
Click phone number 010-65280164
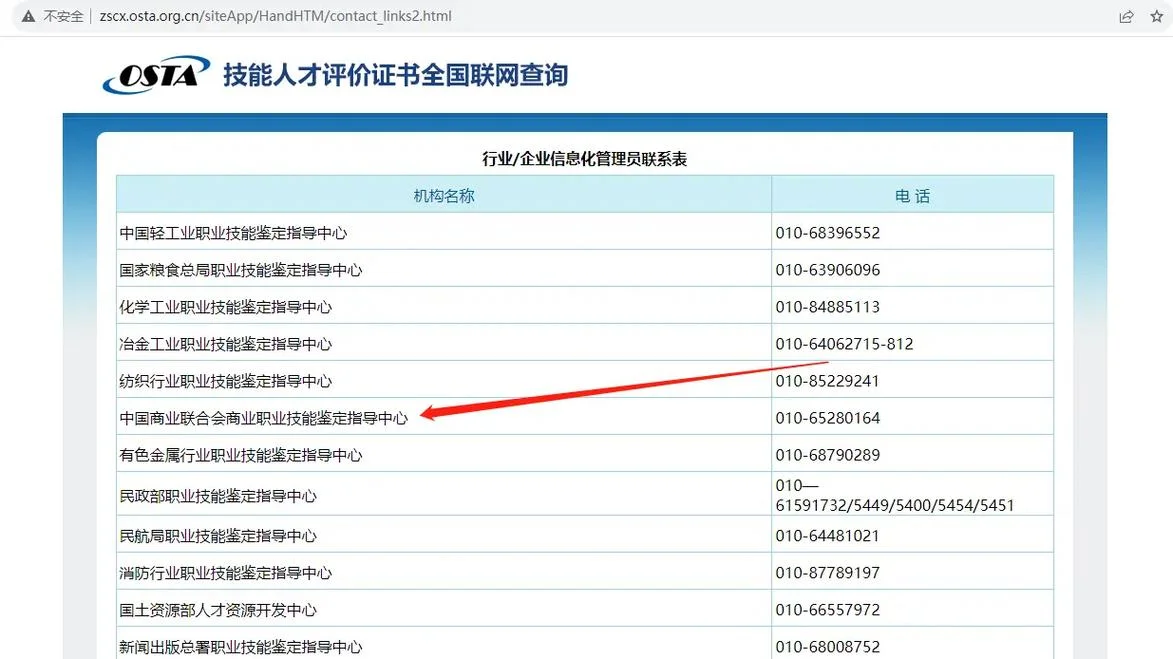click(x=827, y=417)
